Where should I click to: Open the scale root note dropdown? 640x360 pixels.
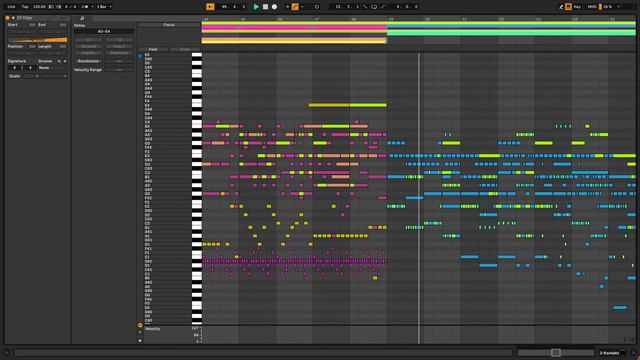click(31, 76)
